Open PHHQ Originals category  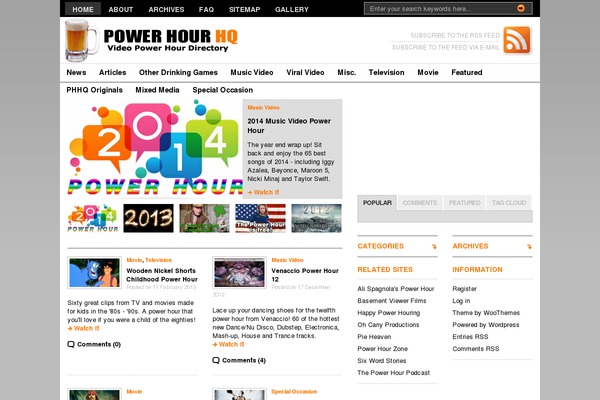pos(95,90)
